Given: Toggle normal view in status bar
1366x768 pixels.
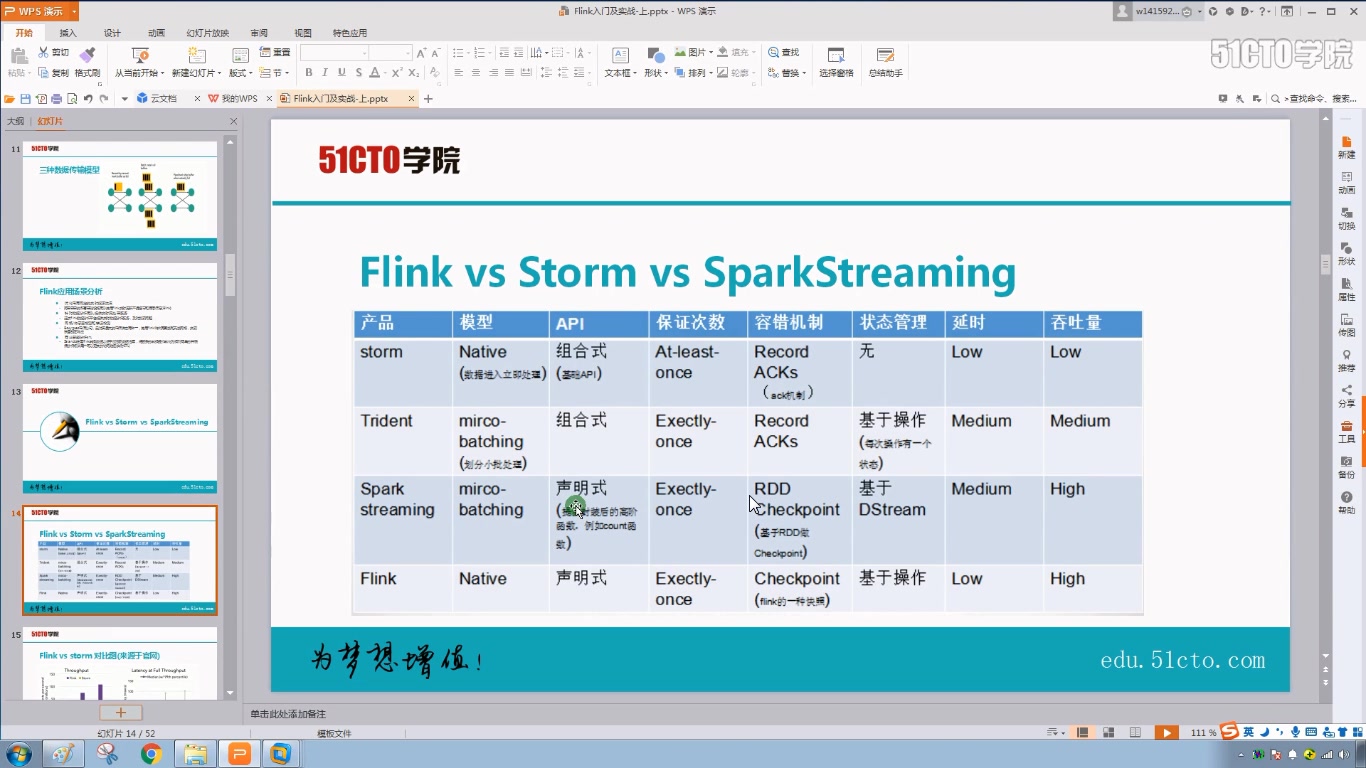Looking at the screenshot, I should coord(1081,733).
